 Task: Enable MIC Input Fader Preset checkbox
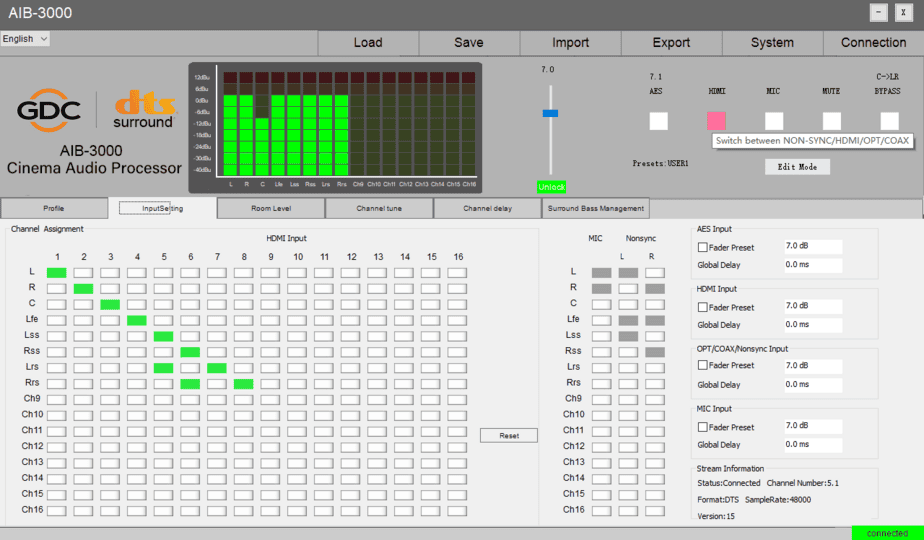tap(702, 427)
